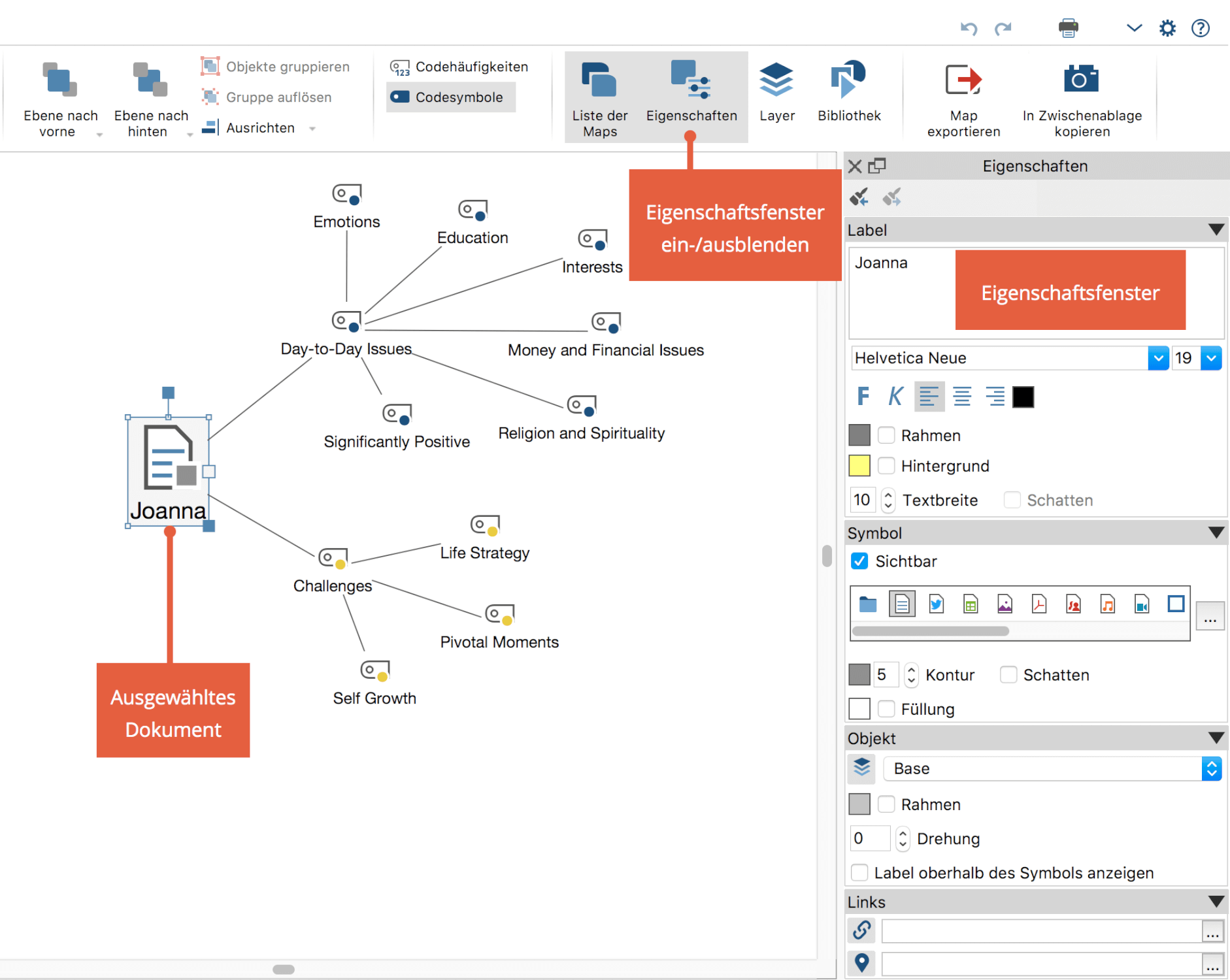Open the Bibliothek panel
Image resolution: width=1230 pixels, height=980 pixels.
(848, 91)
